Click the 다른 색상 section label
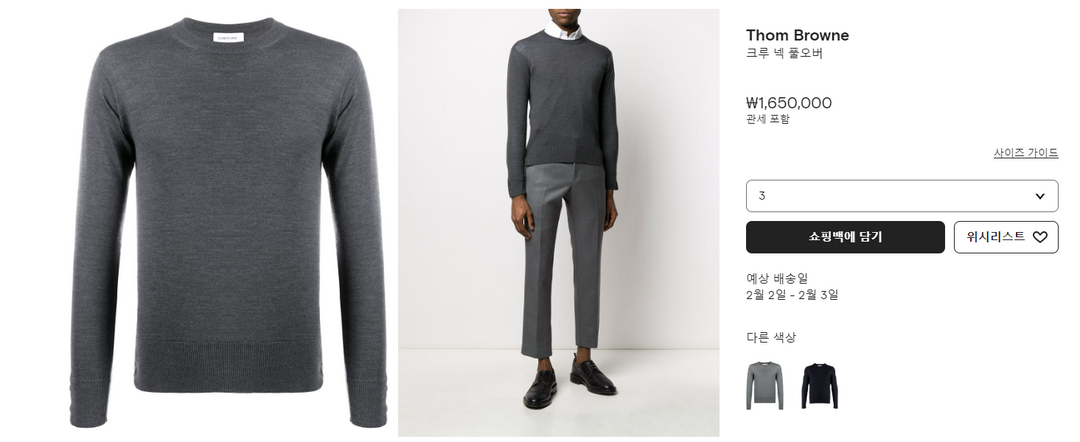The width and height of the screenshot is (1080, 442). coord(771,337)
